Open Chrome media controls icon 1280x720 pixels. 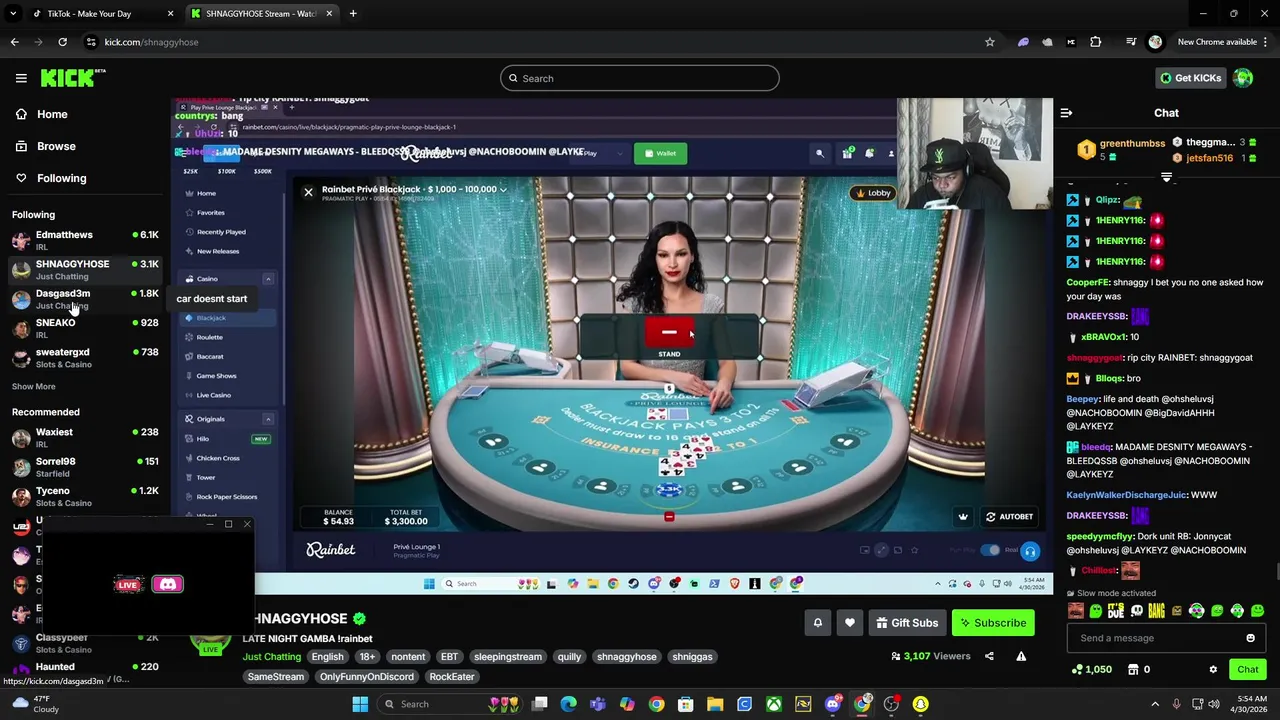(x=1131, y=42)
